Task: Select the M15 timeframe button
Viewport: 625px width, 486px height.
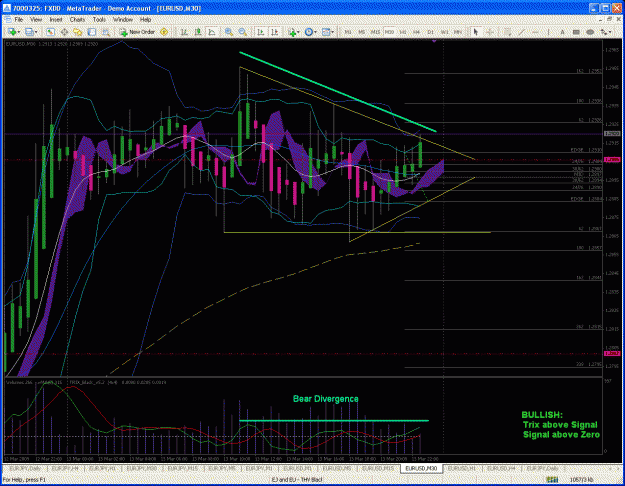Action: [375, 32]
